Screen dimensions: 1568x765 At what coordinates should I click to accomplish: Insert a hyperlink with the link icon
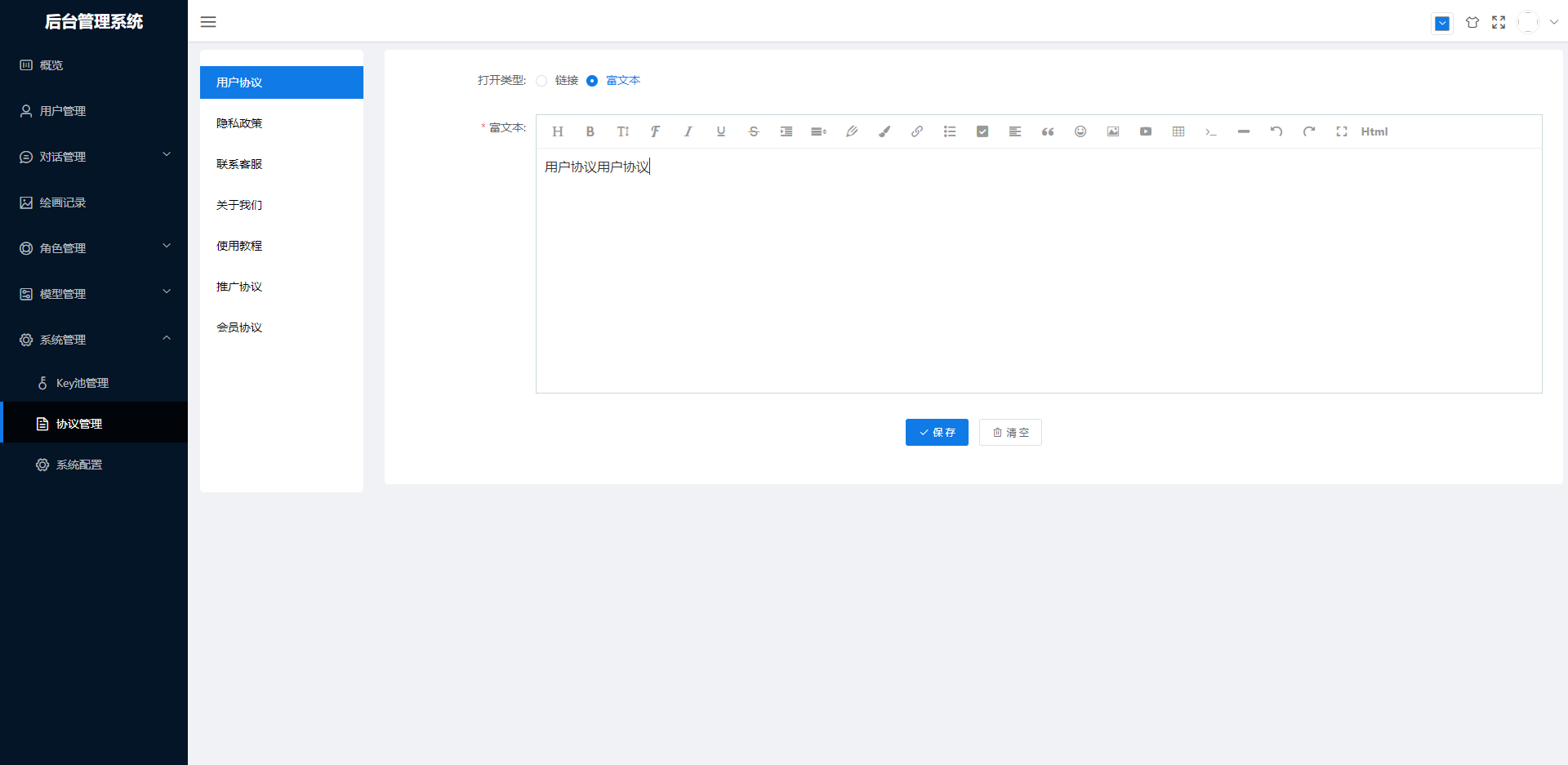tap(916, 131)
